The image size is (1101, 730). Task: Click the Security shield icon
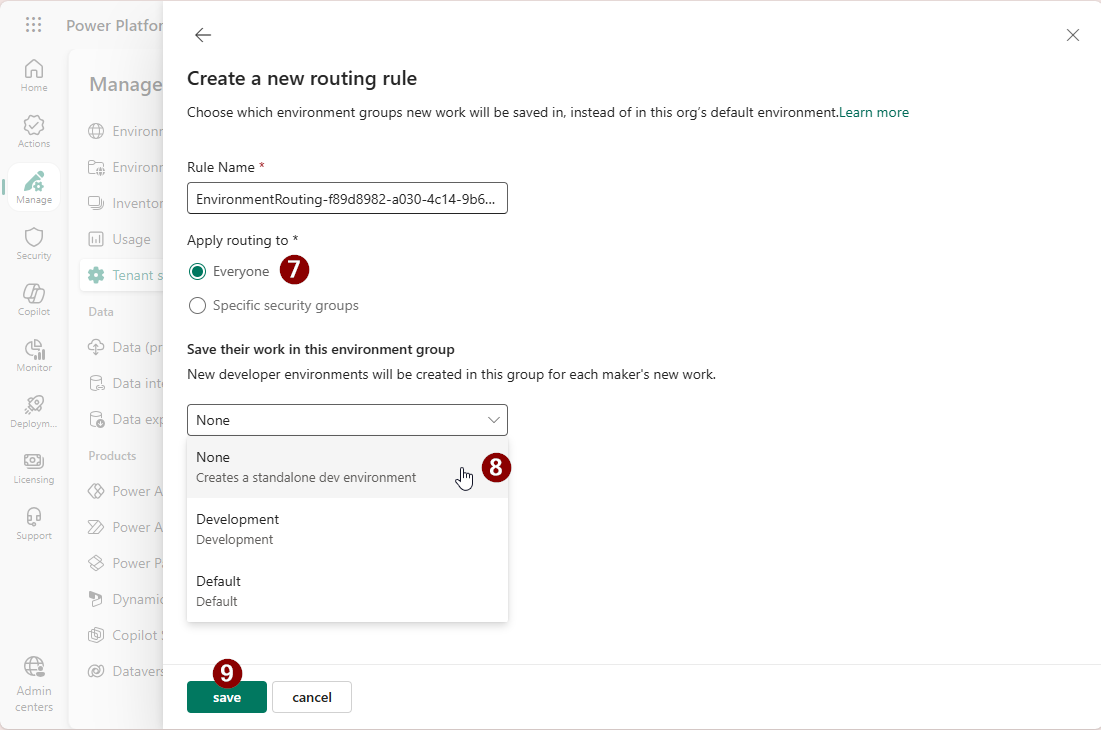33,240
